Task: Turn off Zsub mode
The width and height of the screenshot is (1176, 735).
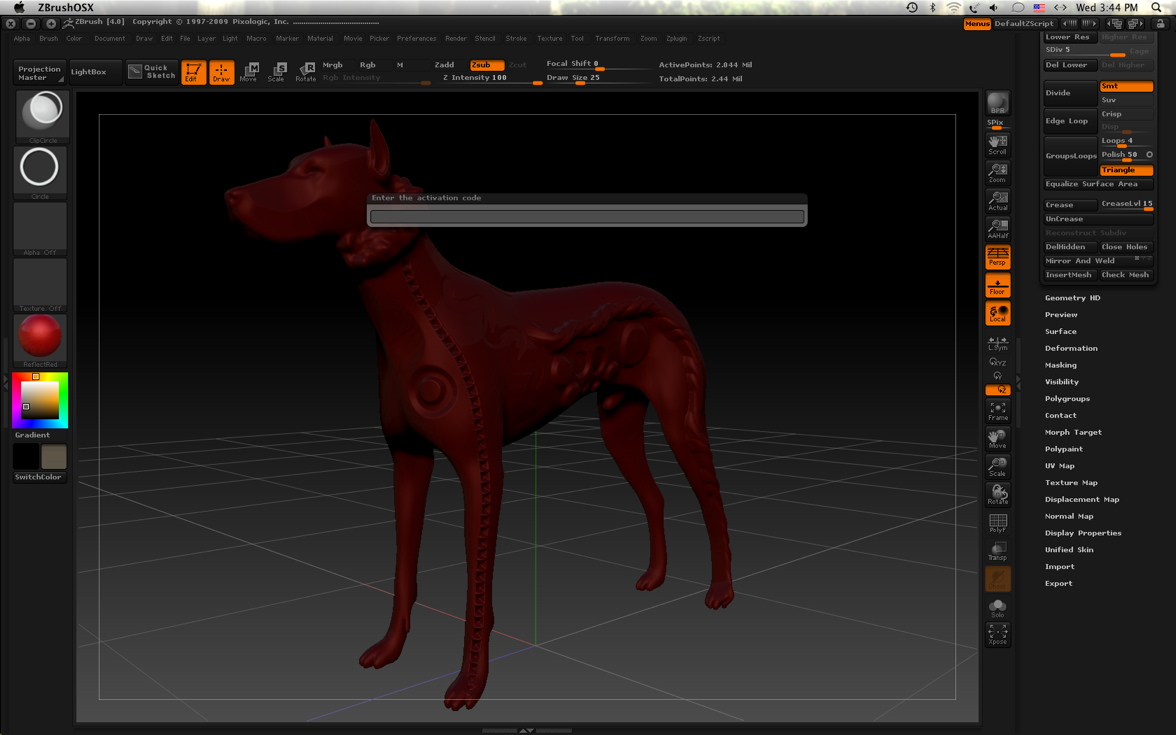Action: click(x=486, y=65)
